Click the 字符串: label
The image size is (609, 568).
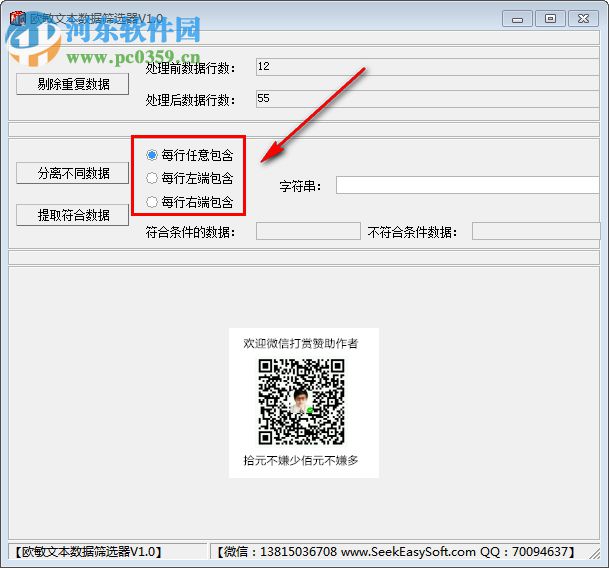[300, 186]
